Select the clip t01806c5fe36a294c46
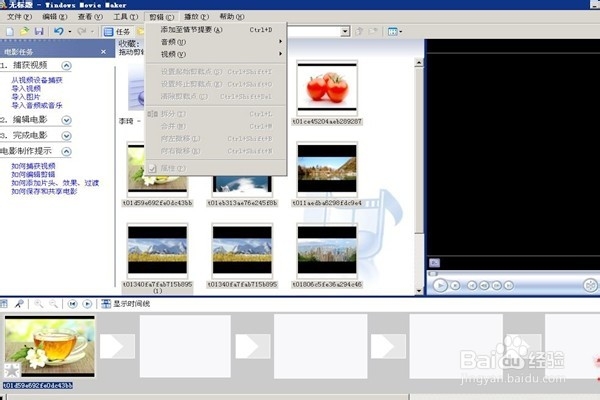 click(327, 250)
